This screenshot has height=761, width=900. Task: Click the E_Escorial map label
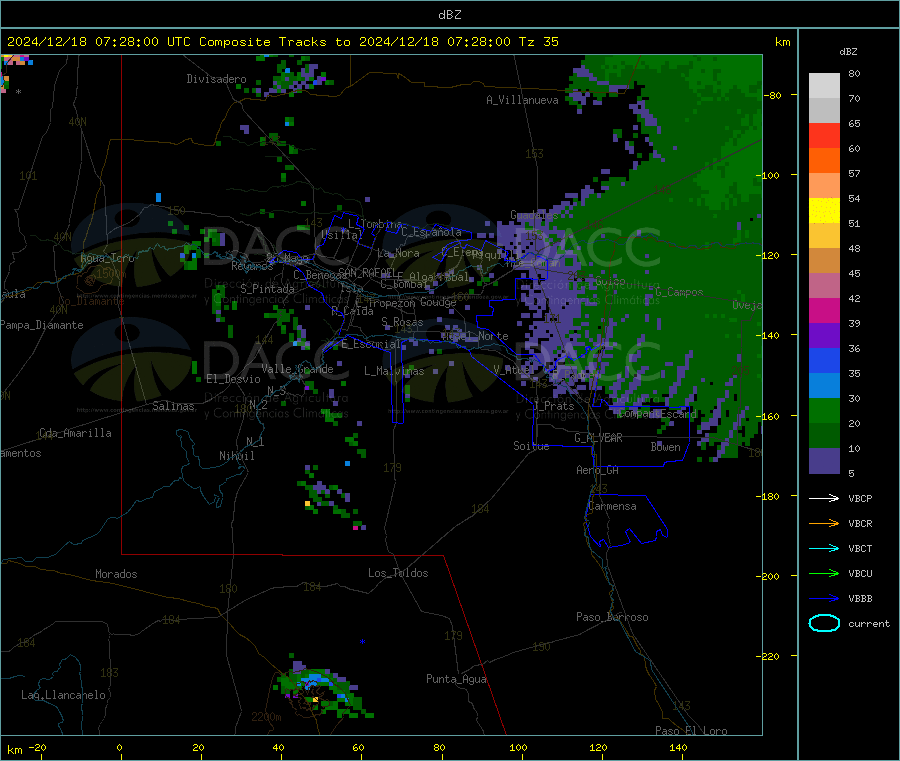[x=370, y=344]
